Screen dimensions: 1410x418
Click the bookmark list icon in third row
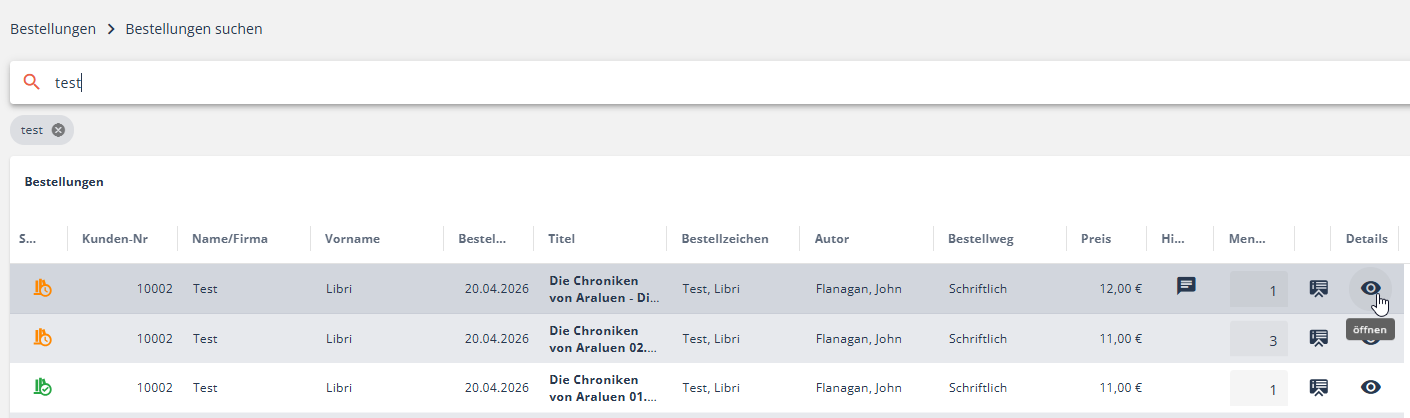[1318, 387]
